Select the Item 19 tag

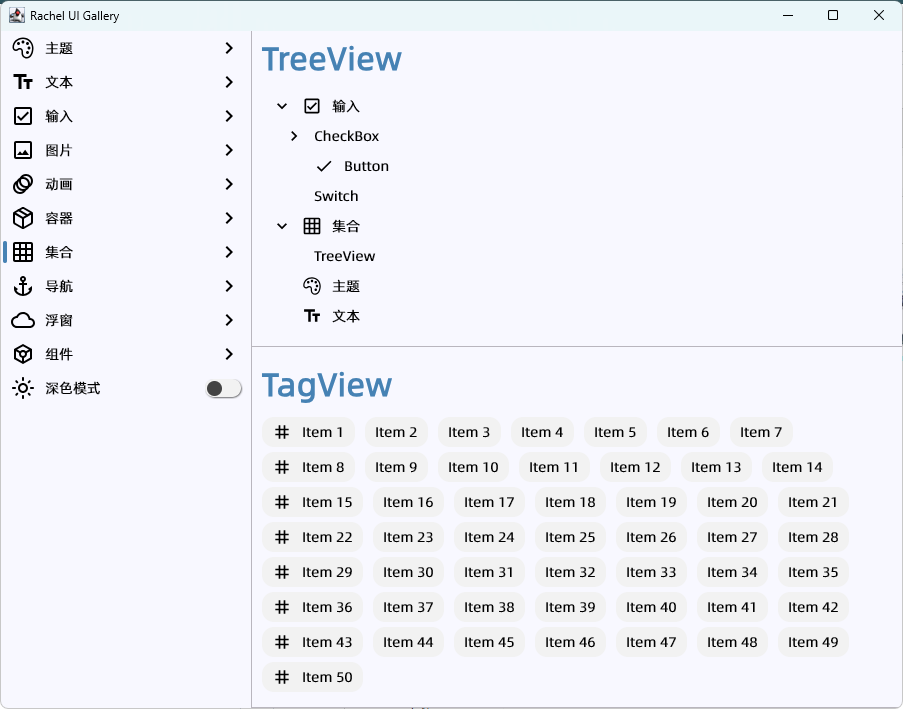point(651,502)
